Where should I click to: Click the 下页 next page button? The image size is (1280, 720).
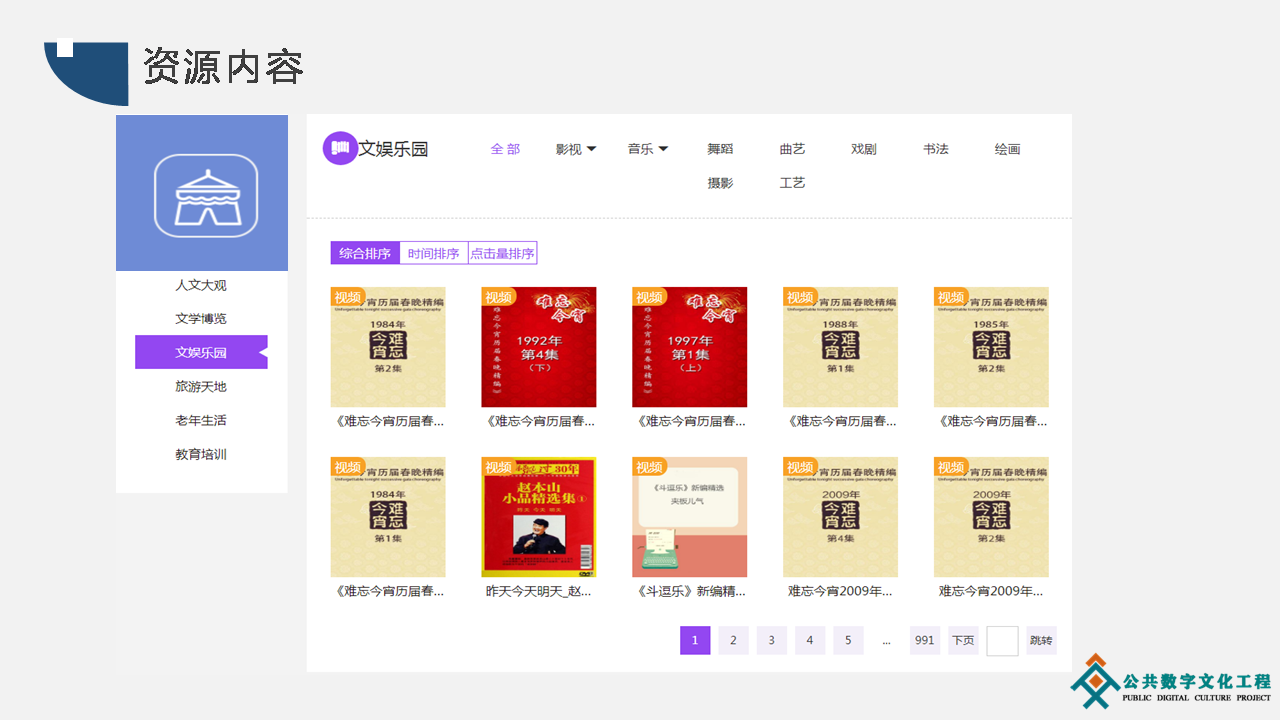963,640
